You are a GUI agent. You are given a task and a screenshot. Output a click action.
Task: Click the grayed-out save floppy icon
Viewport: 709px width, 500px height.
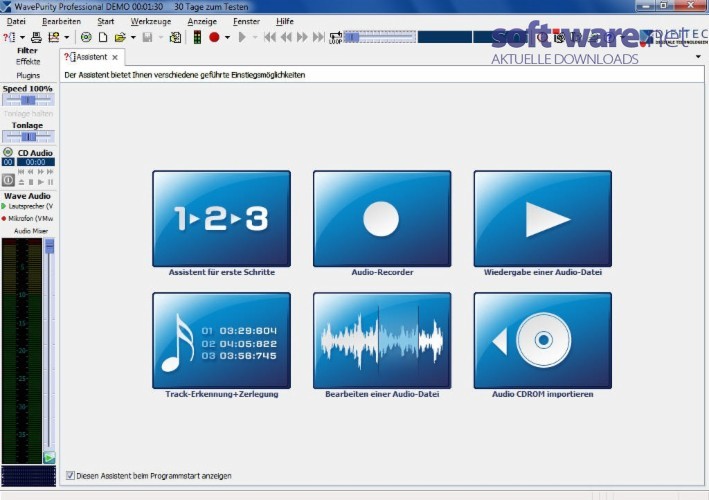[x=147, y=38]
